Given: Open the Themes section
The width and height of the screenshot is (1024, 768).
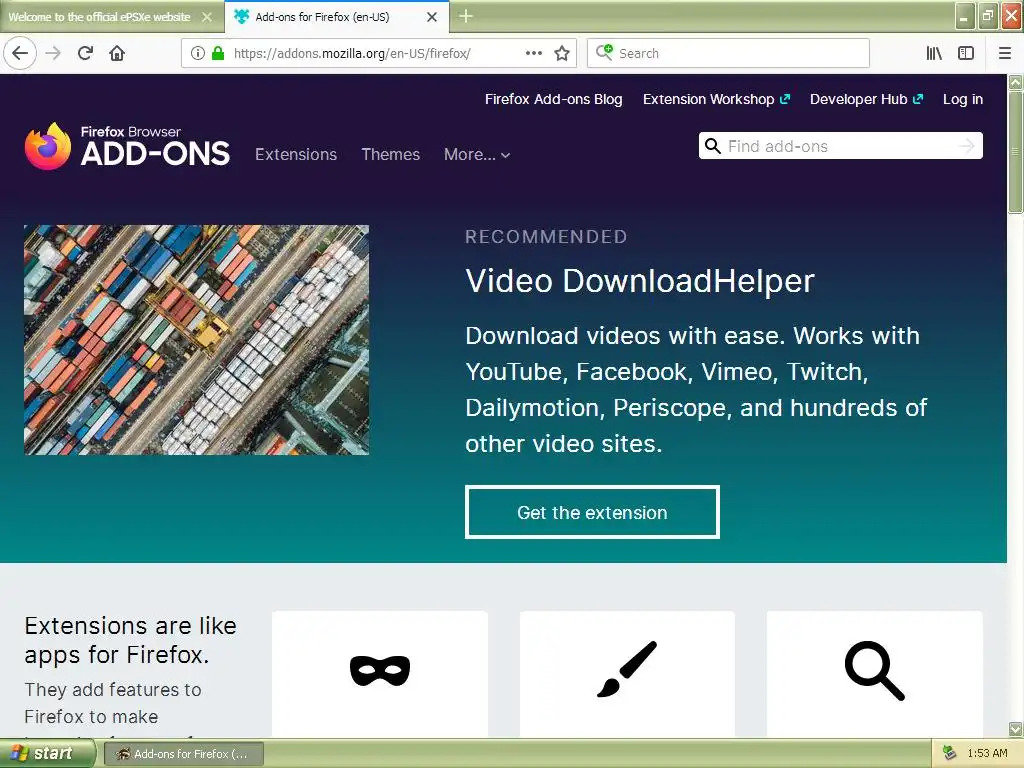Looking at the screenshot, I should tap(391, 154).
